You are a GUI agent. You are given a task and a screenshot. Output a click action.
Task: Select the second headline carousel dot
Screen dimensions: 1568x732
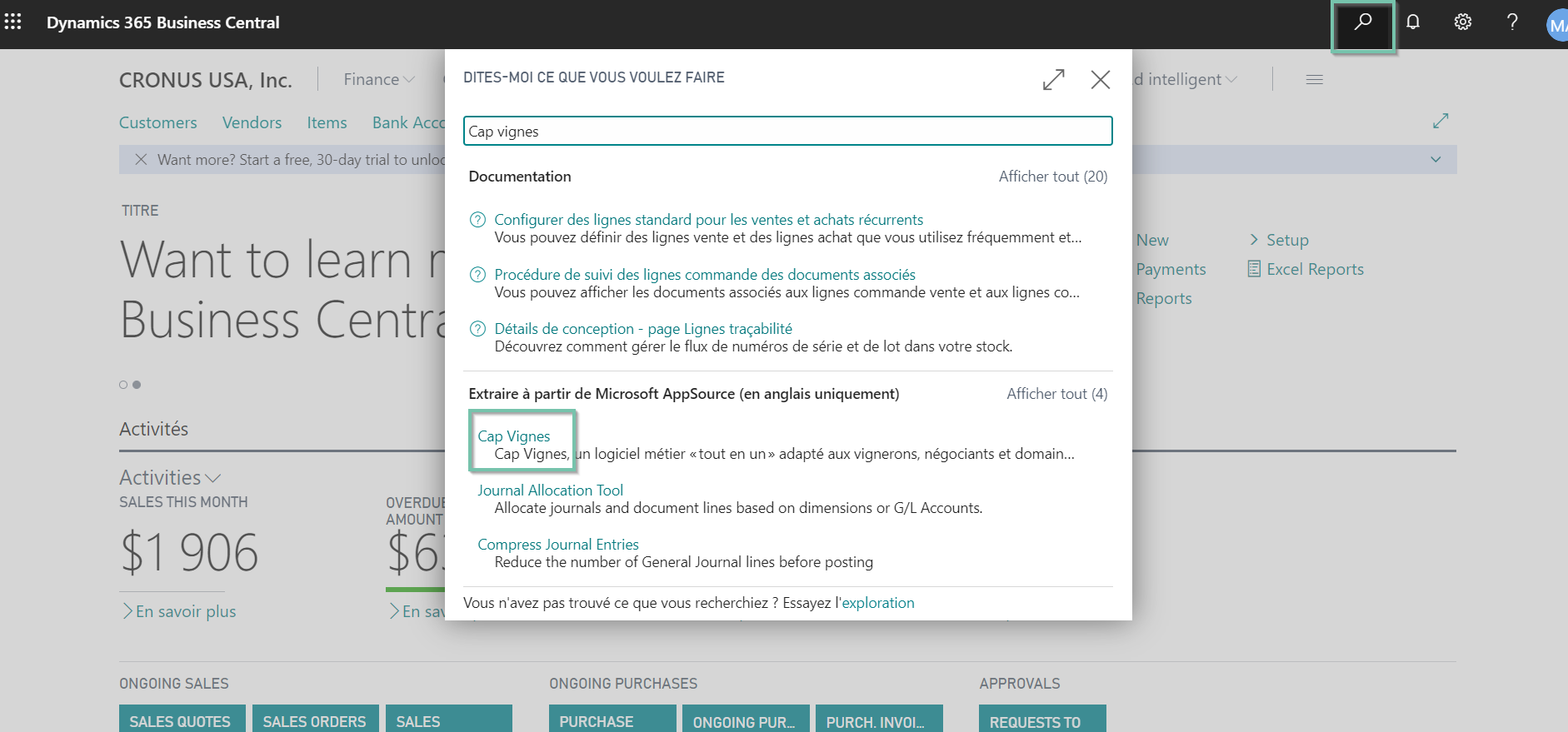[x=137, y=385]
